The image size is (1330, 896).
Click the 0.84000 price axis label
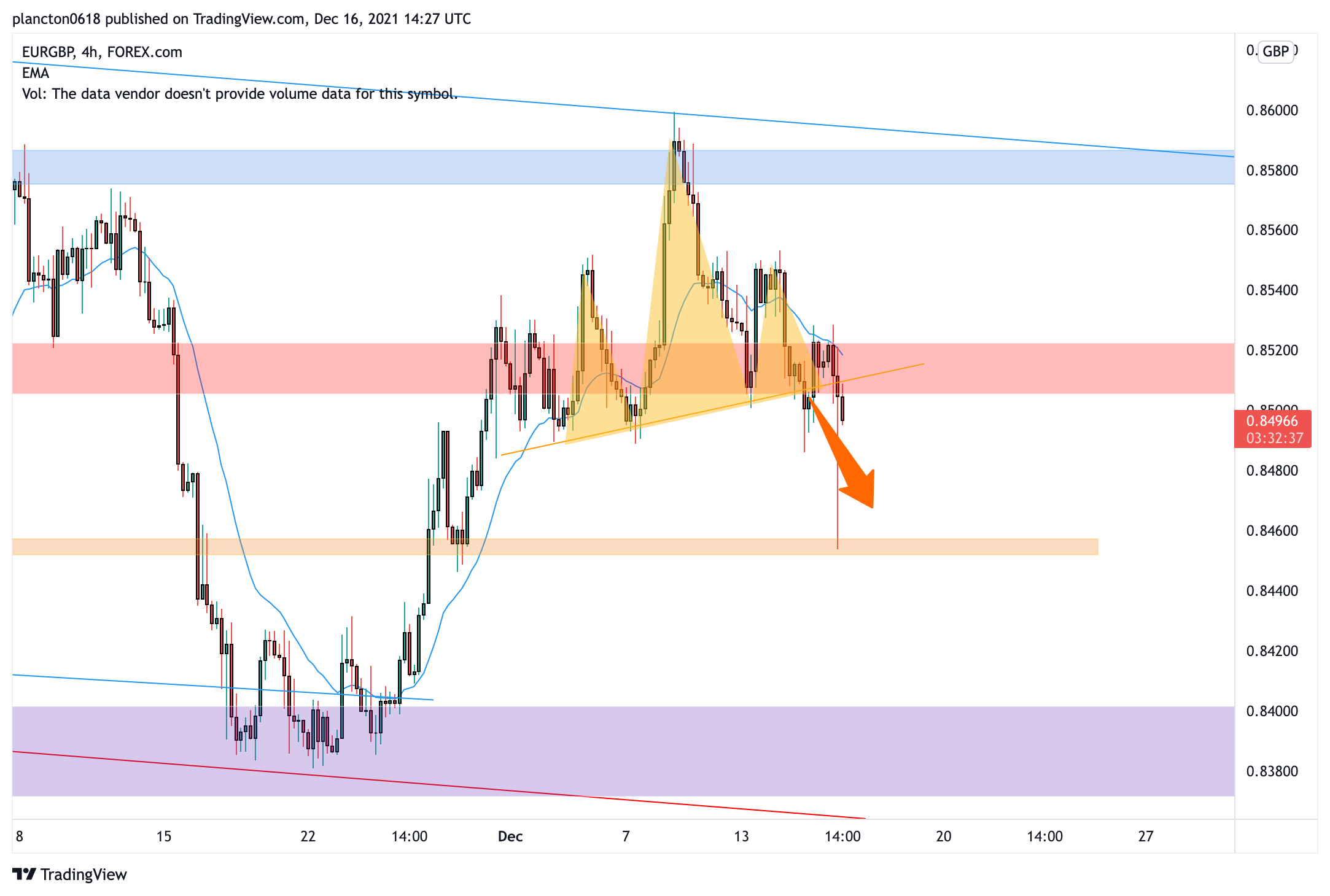click(x=1272, y=711)
